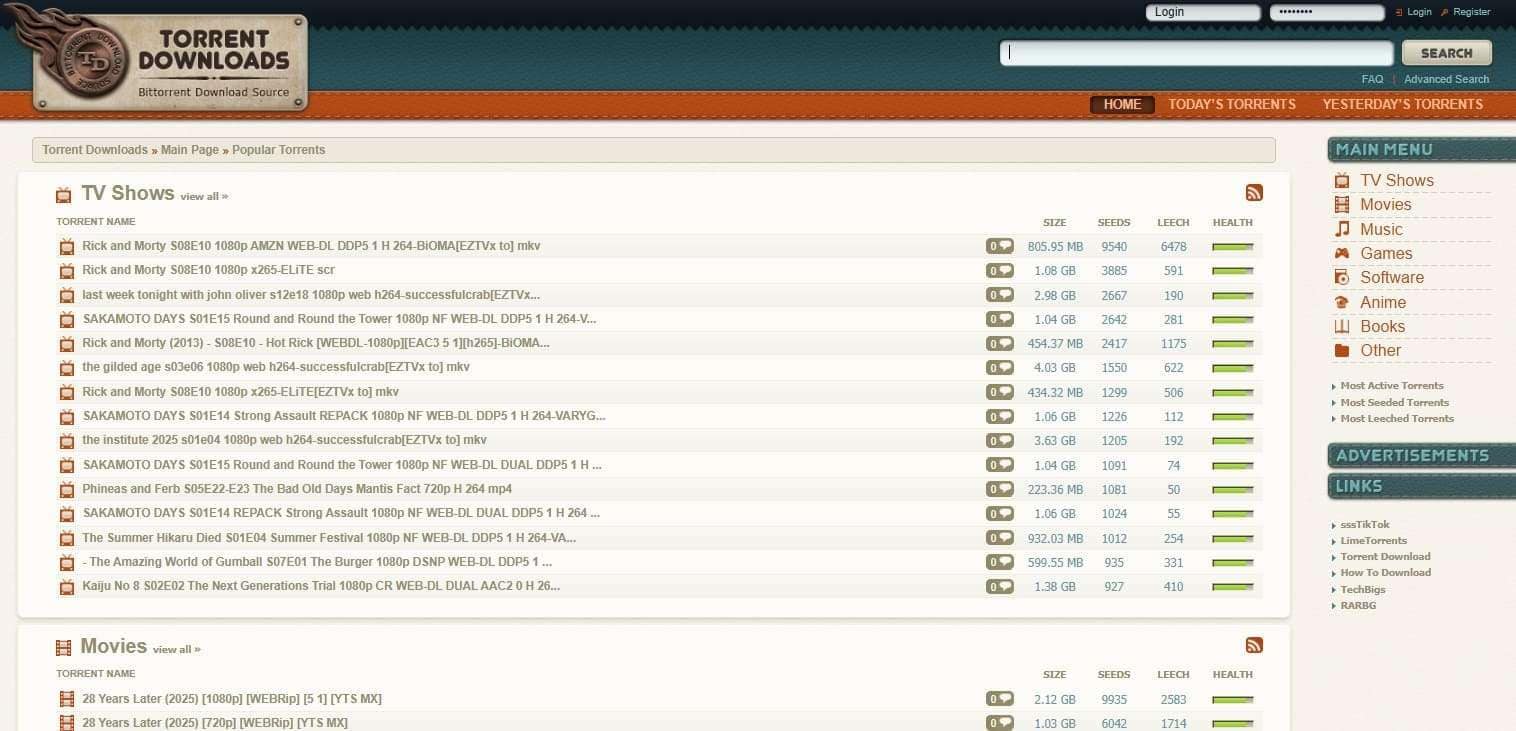Click the Login username field
The image size is (1516, 731).
(x=1203, y=12)
